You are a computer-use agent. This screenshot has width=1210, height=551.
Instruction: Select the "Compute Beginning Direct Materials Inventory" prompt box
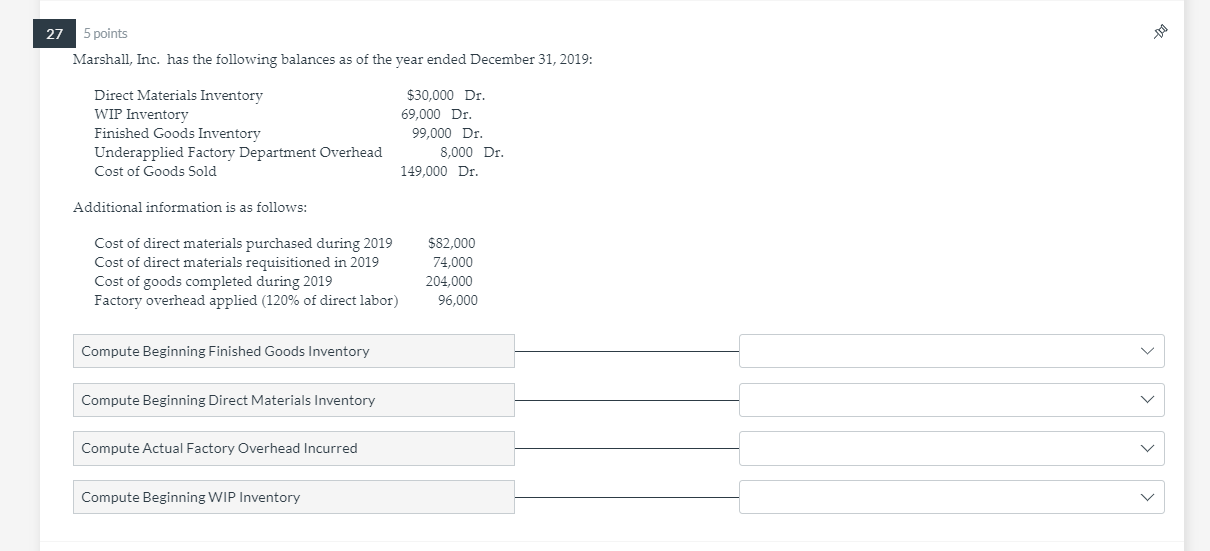click(x=293, y=400)
